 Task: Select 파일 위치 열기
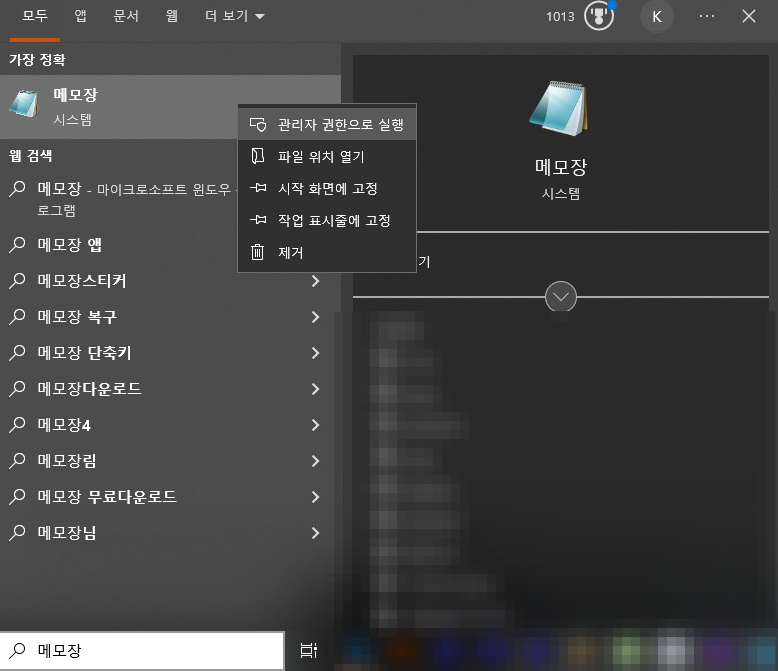(327, 156)
